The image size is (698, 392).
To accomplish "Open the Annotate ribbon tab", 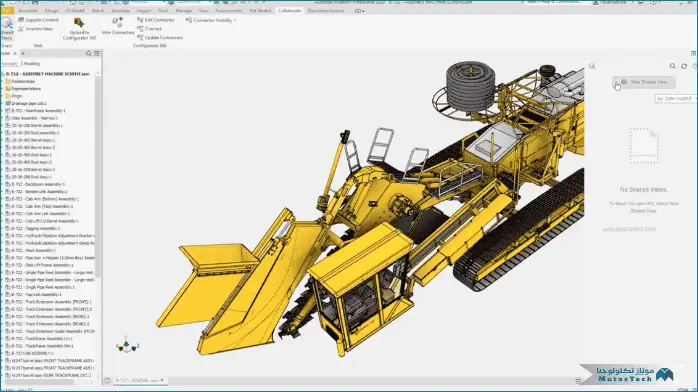I will (x=120, y=10).
